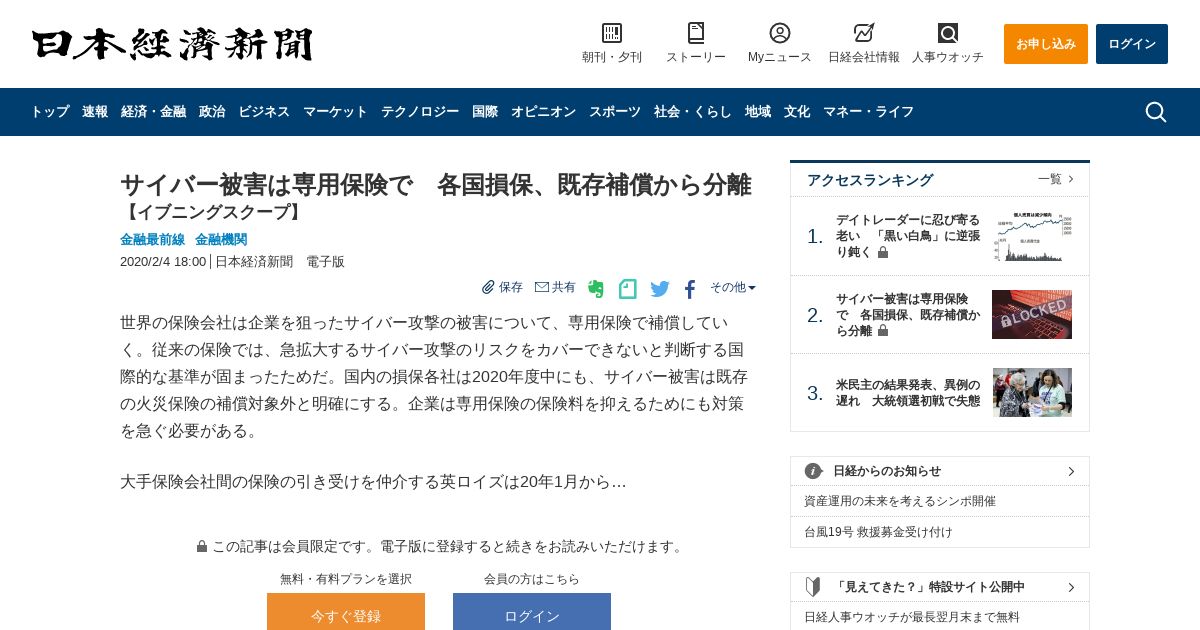Open the その他 share dropdown
Screen dimensions: 1200x630
pyautogui.click(x=733, y=287)
